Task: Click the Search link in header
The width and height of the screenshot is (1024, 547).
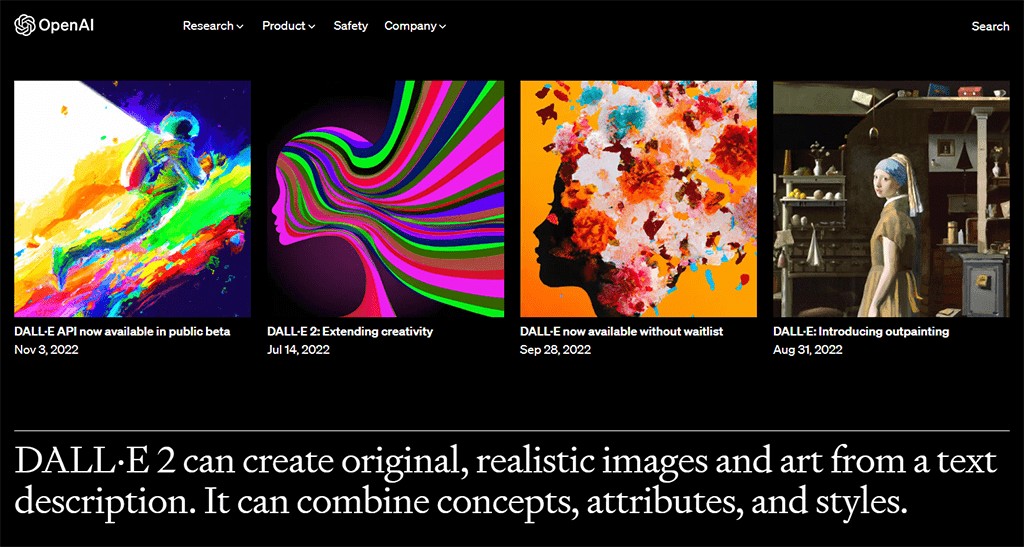Action: click(990, 26)
